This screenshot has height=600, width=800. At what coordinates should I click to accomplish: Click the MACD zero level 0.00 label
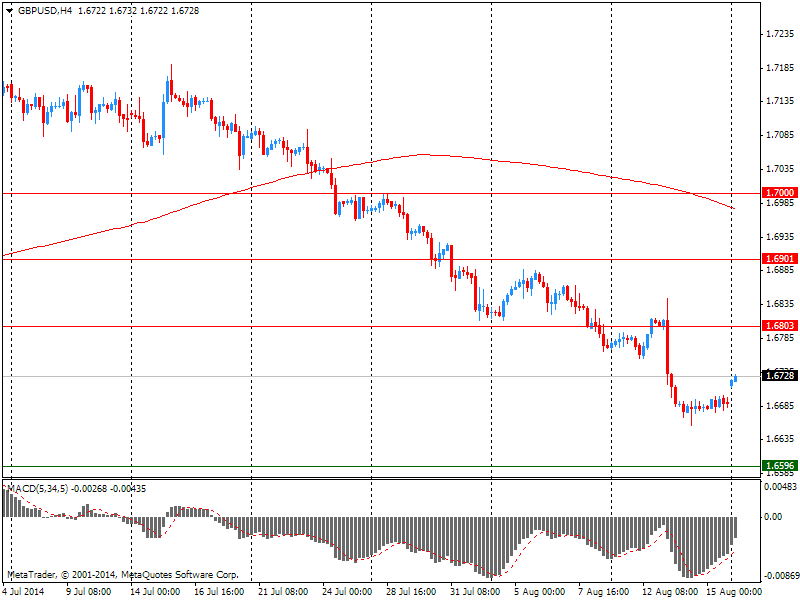pos(773,517)
